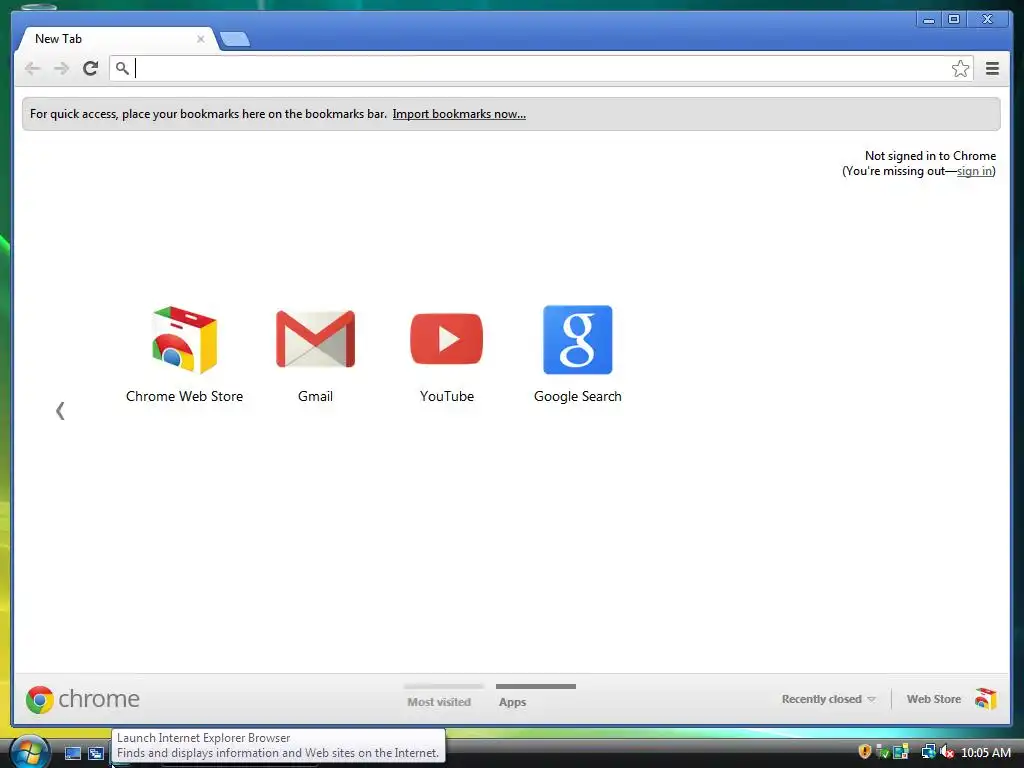Image resolution: width=1024 pixels, height=768 pixels.
Task: Click Show Desktop in the quick launch
Action: [x=72, y=753]
